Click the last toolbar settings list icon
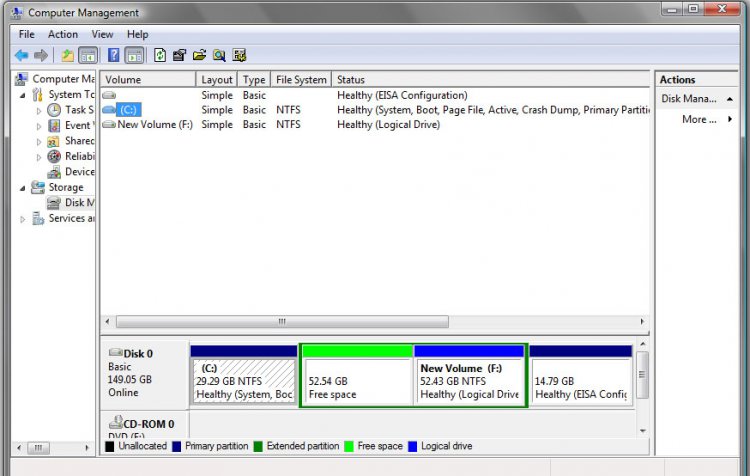 click(239, 55)
